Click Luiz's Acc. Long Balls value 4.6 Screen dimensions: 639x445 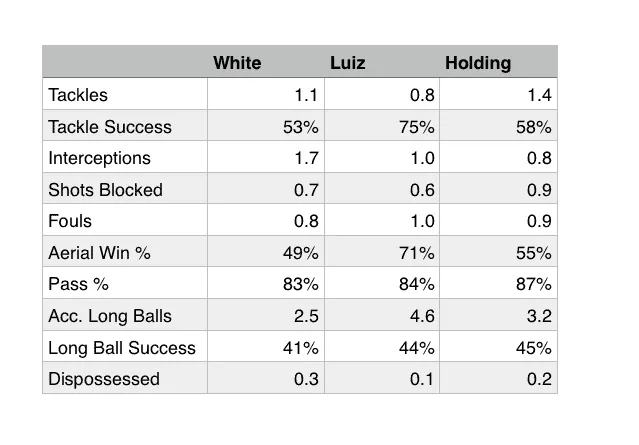point(423,316)
